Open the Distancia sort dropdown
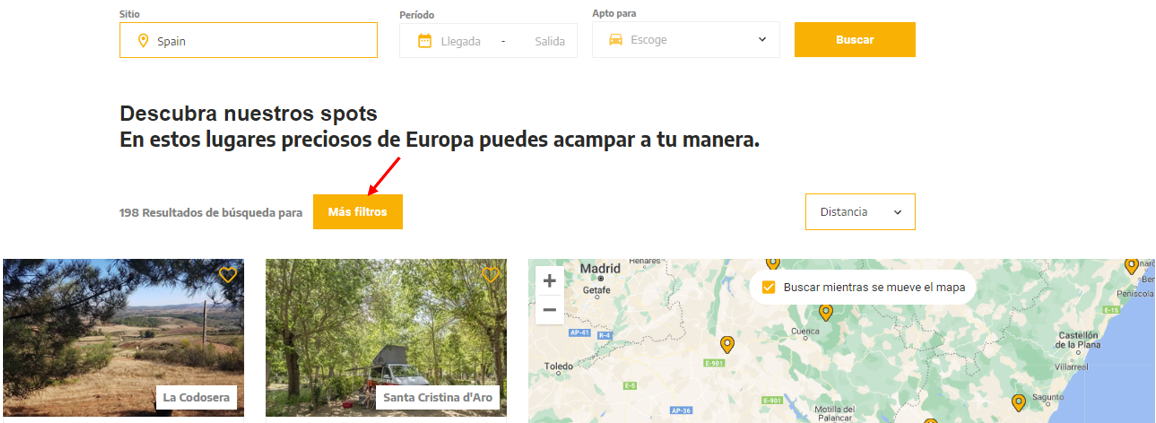The width and height of the screenshot is (1156, 423). point(860,212)
